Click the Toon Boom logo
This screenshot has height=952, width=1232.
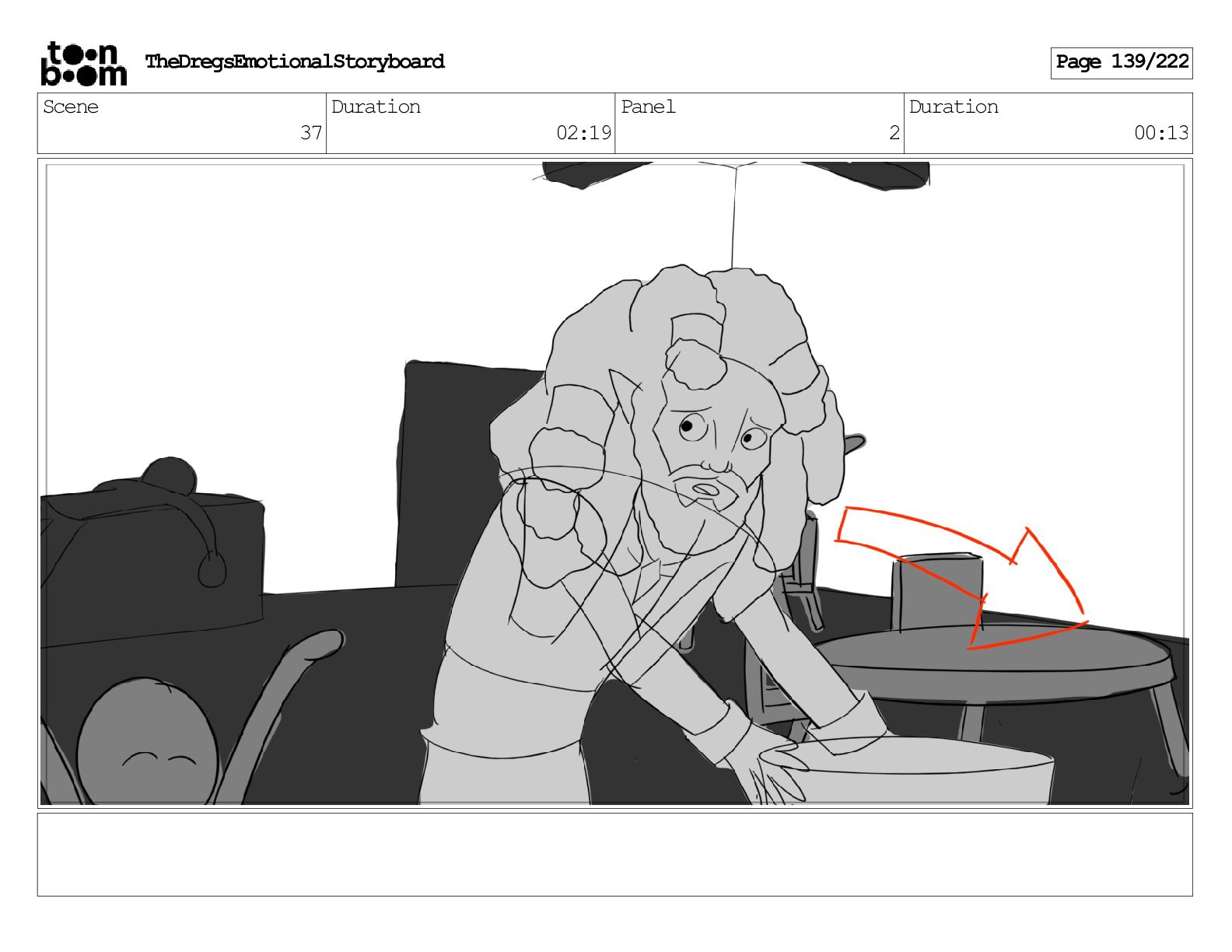(83, 63)
